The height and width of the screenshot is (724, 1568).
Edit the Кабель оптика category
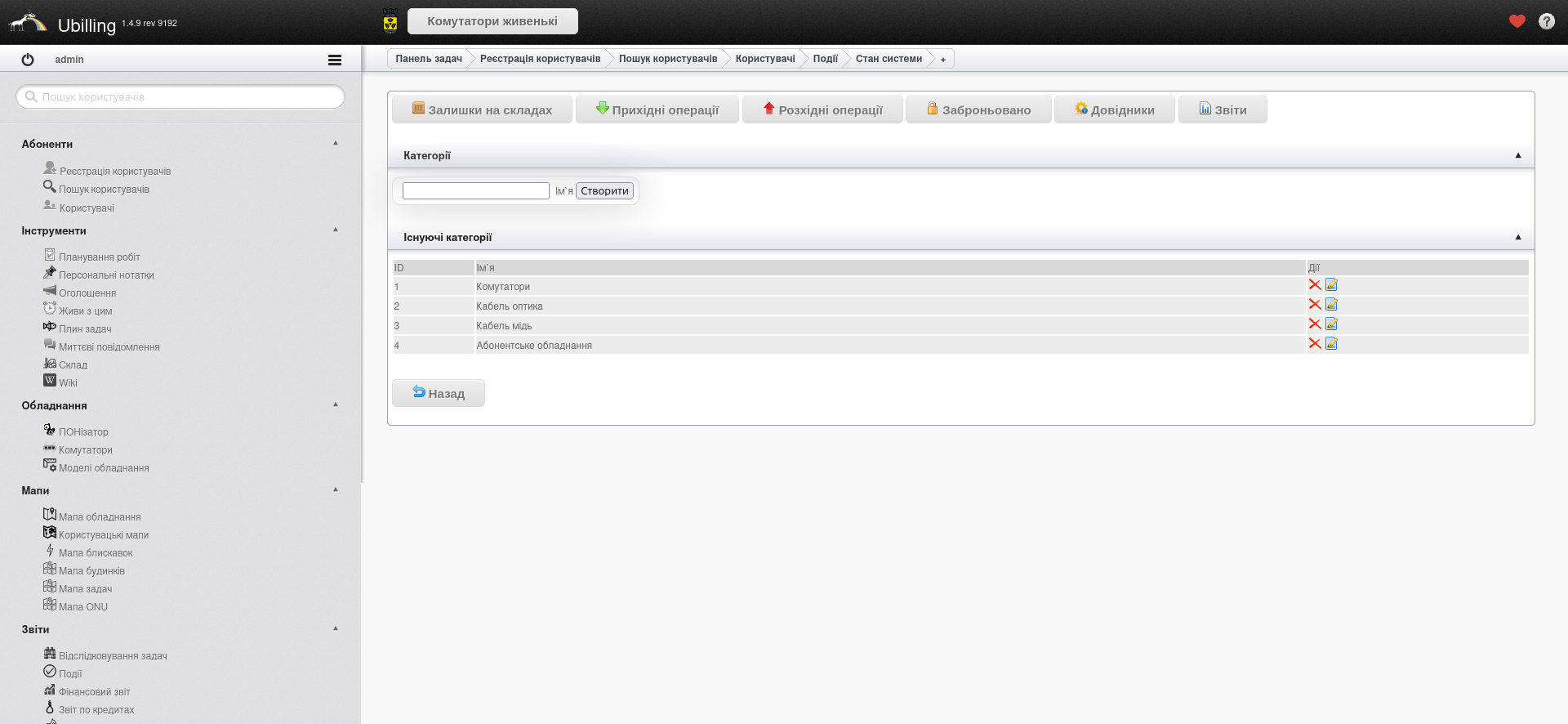1331,305
